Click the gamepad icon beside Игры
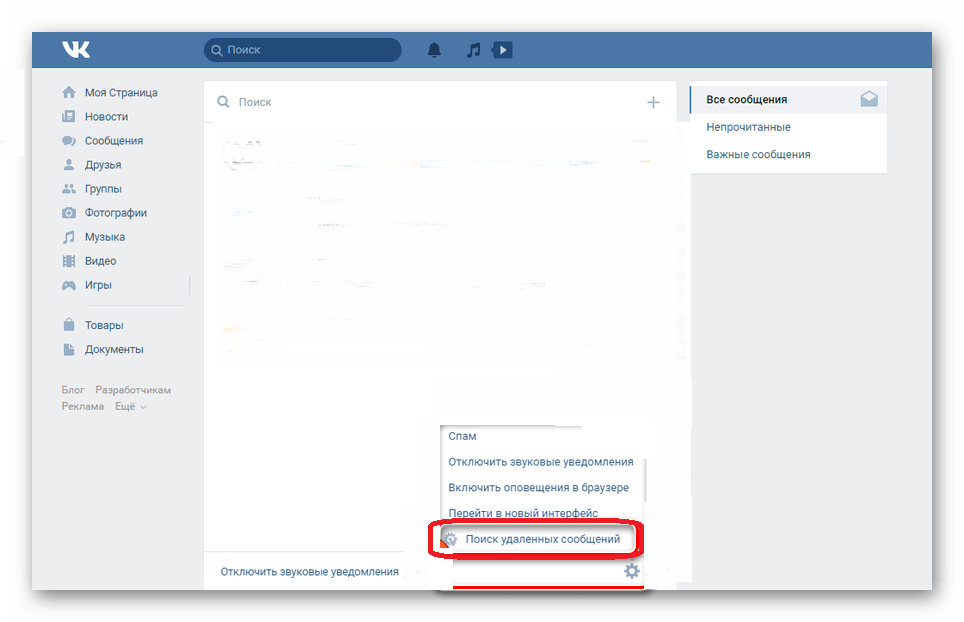Screen dimensions: 964x622 [x=69, y=285]
